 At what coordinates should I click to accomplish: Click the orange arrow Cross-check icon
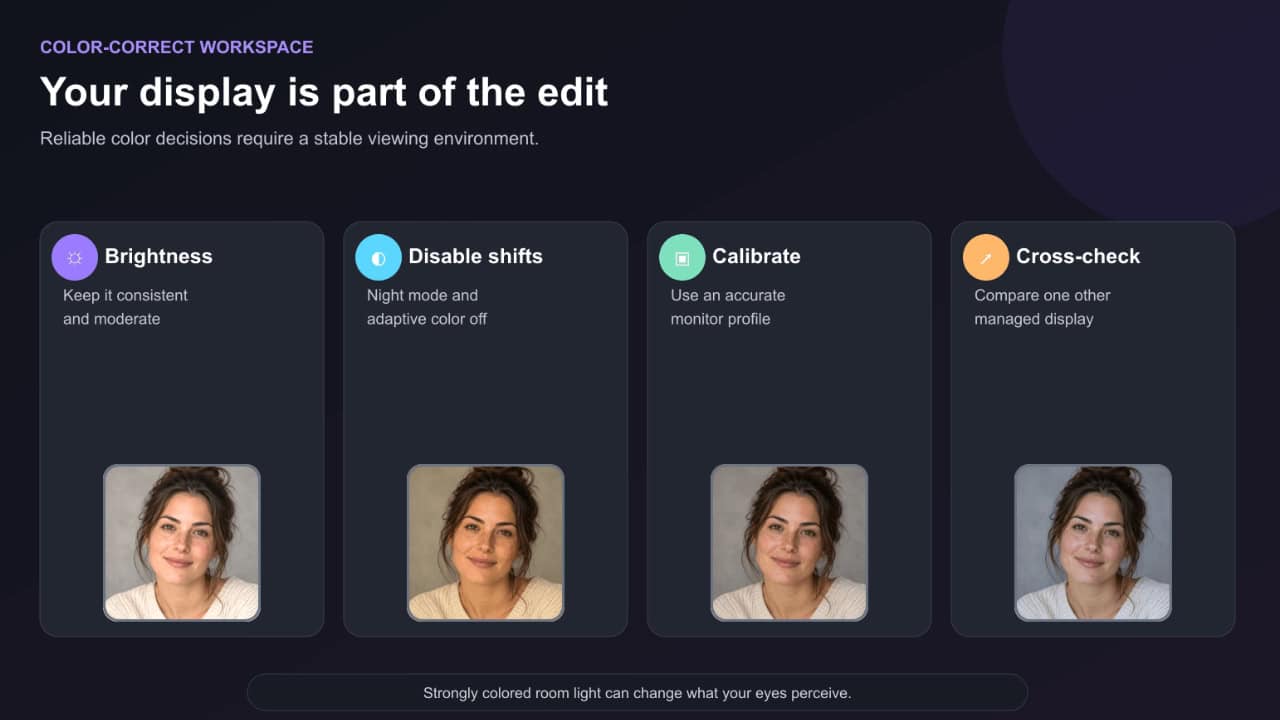(986, 257)
